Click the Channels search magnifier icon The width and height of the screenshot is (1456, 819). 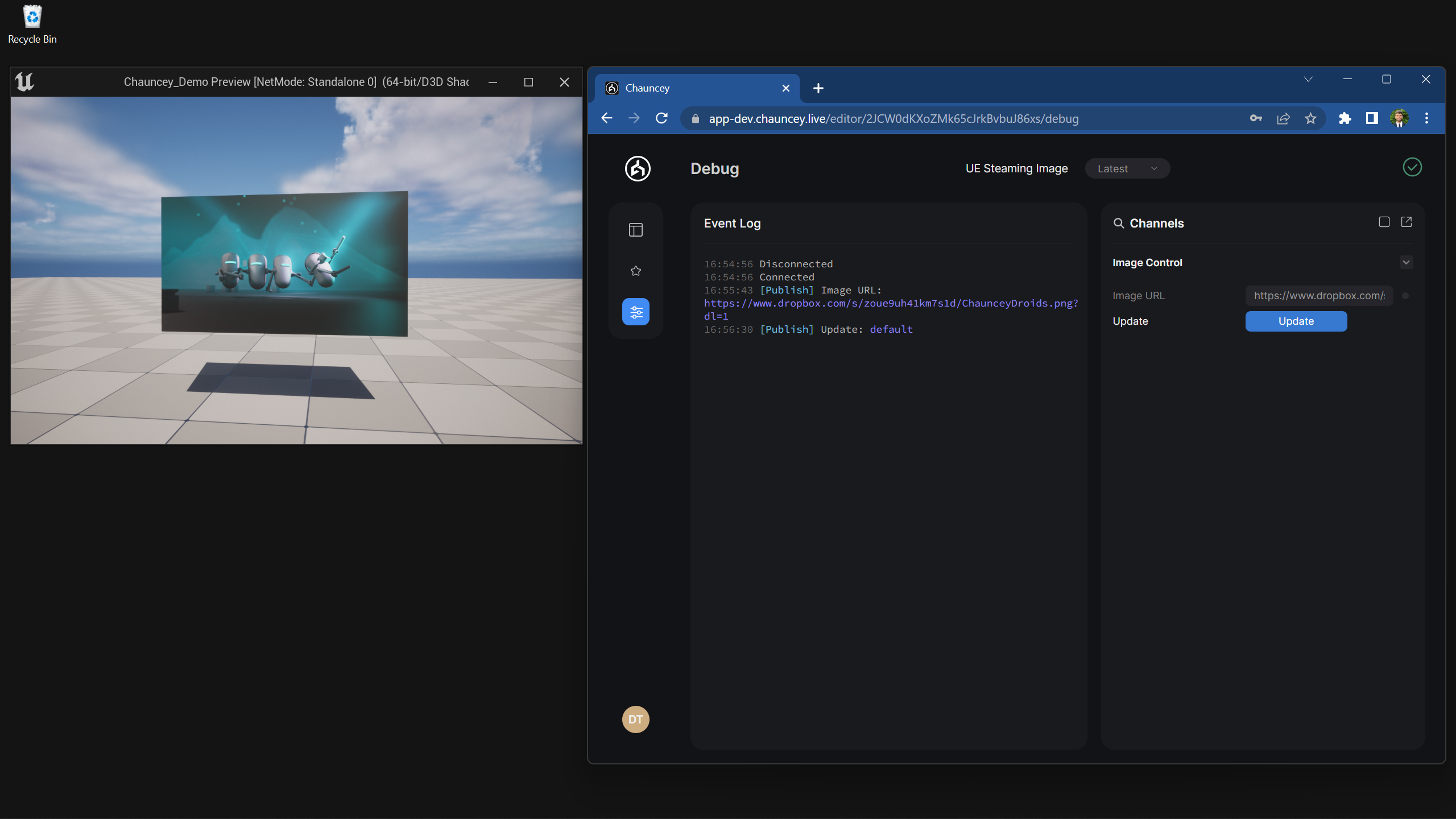tap(1118, 223)
